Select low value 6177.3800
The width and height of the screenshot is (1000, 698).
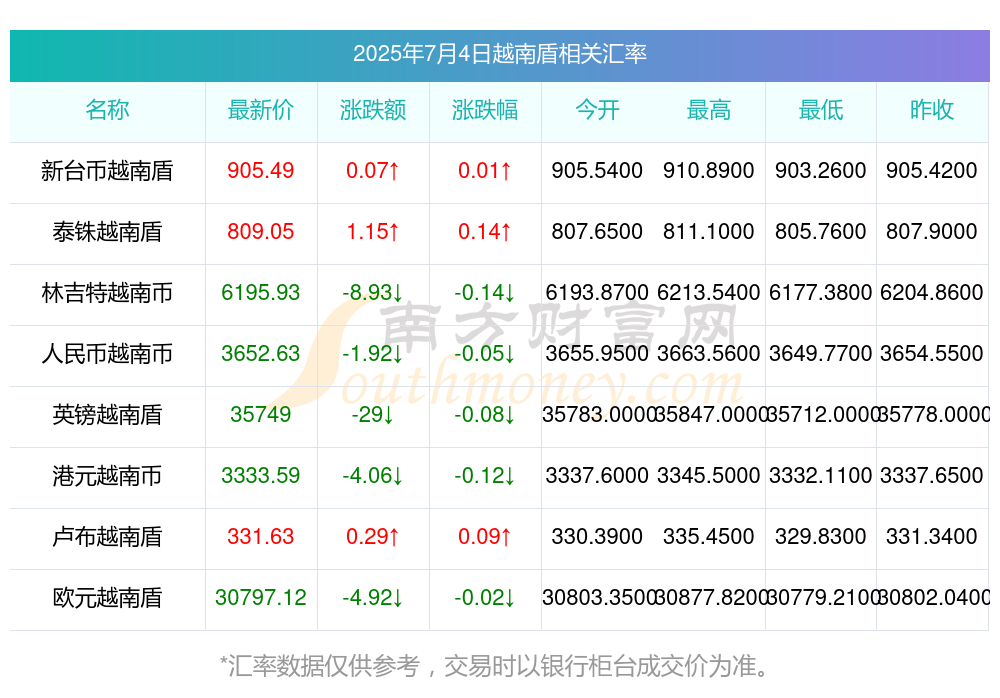click(821, 292)
